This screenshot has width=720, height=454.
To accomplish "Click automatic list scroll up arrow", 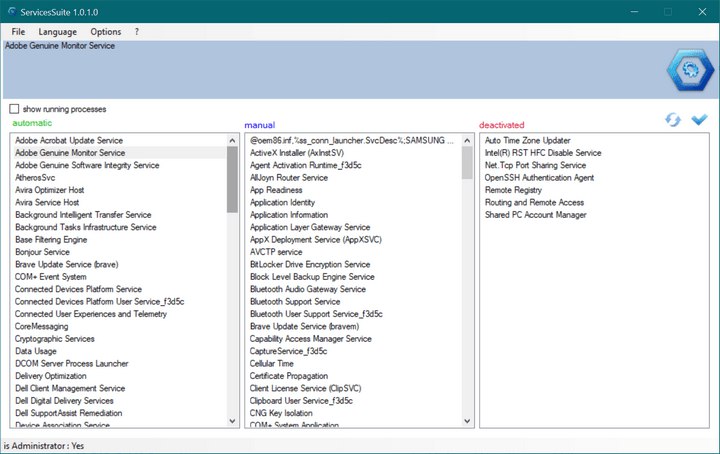I will 232,140.
